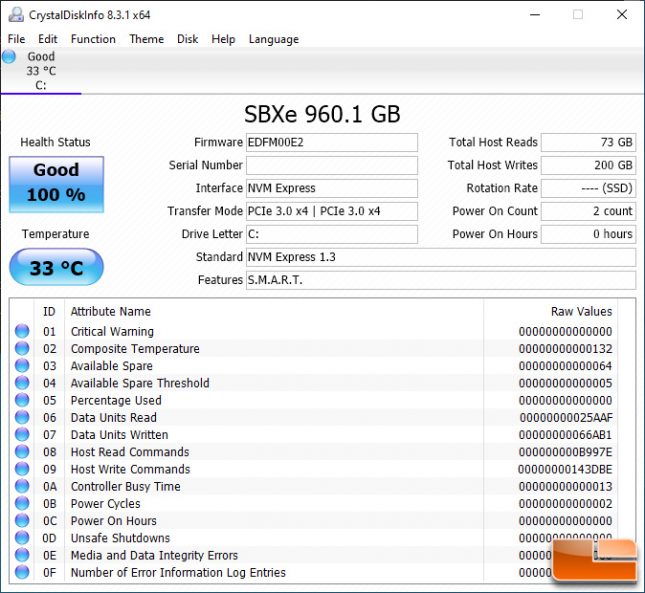Click the status orb for Power On Hours row 0C
This screenshot has width=645, height=593.
22,521
